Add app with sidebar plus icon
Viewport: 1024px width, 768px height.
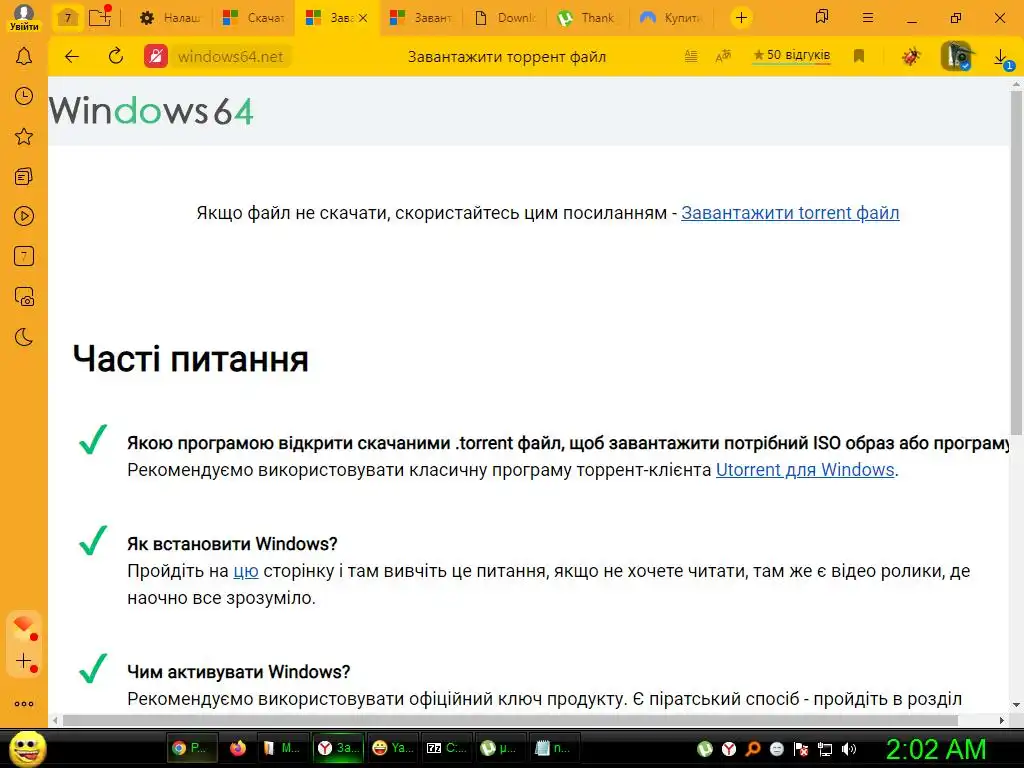[x=24, y=662]
